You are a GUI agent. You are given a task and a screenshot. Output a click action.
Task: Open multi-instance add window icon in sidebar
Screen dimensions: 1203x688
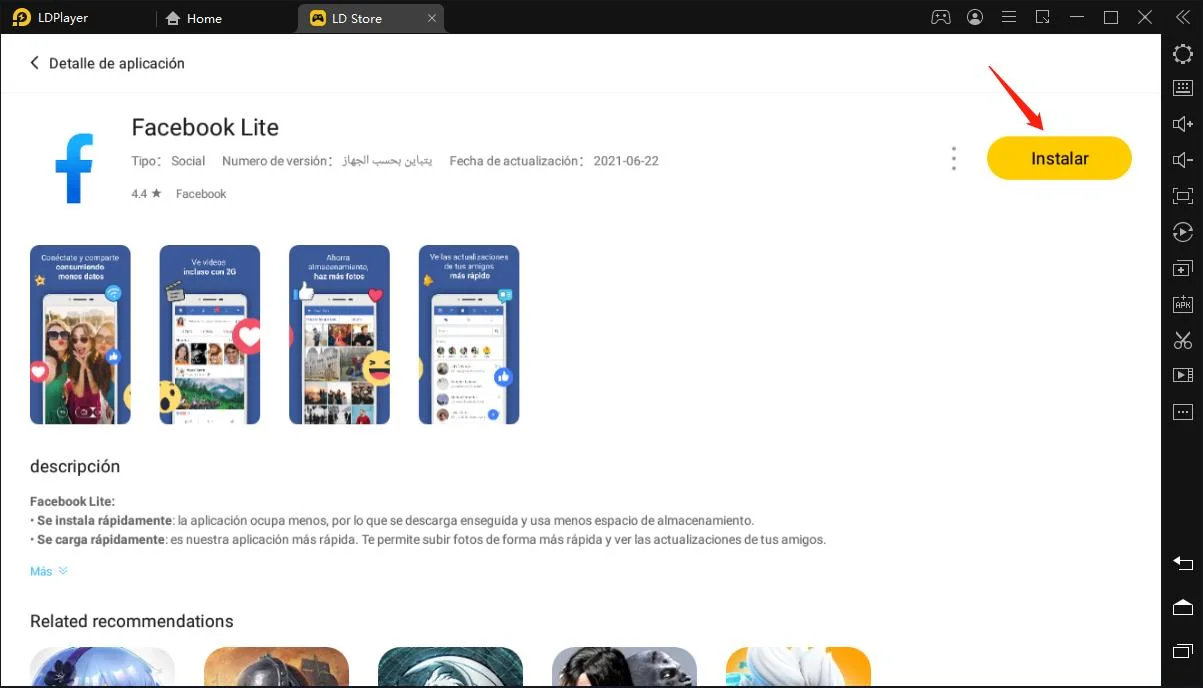1183,268
